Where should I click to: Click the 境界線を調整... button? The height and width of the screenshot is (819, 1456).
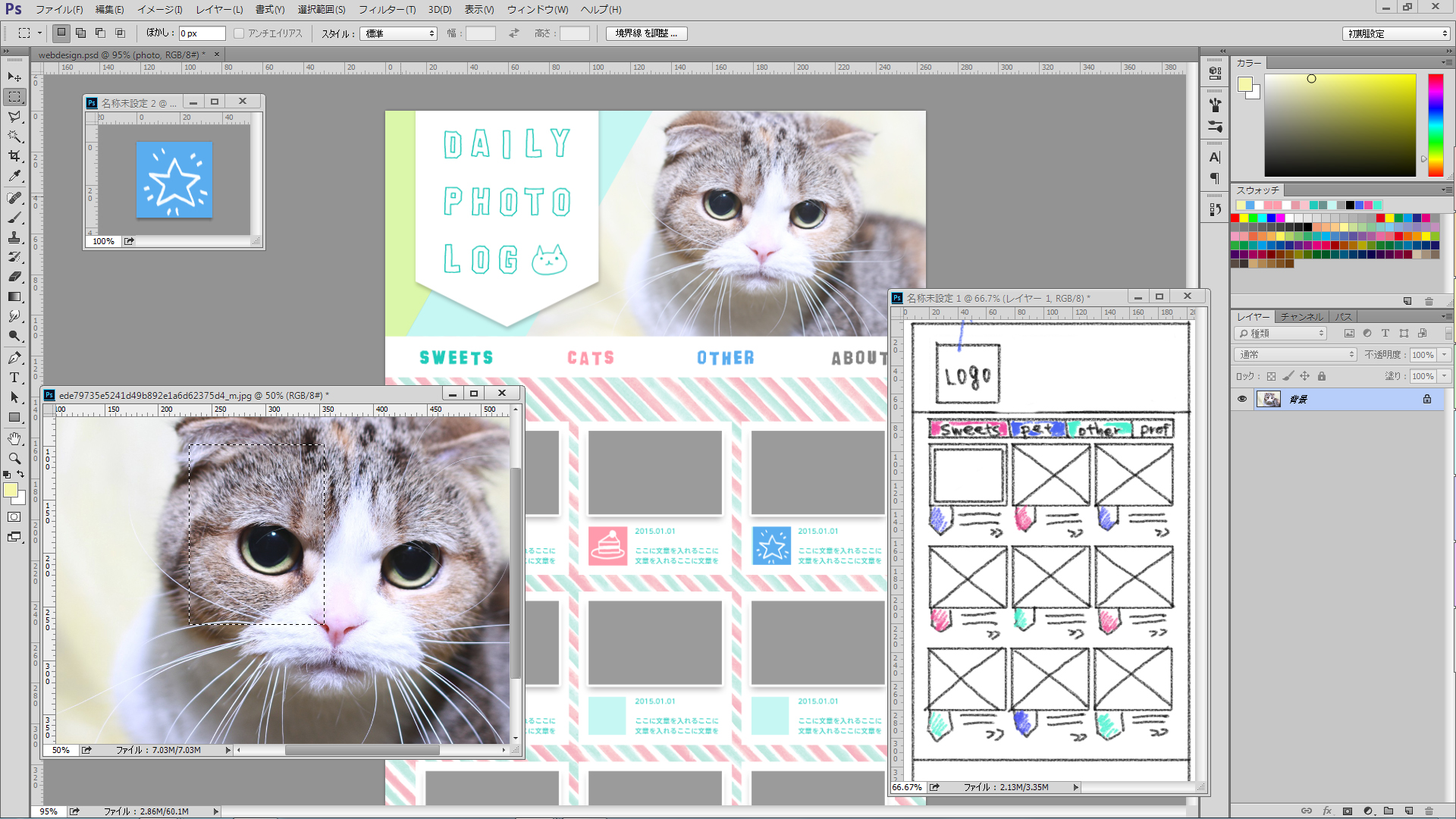tap(646, 33)
